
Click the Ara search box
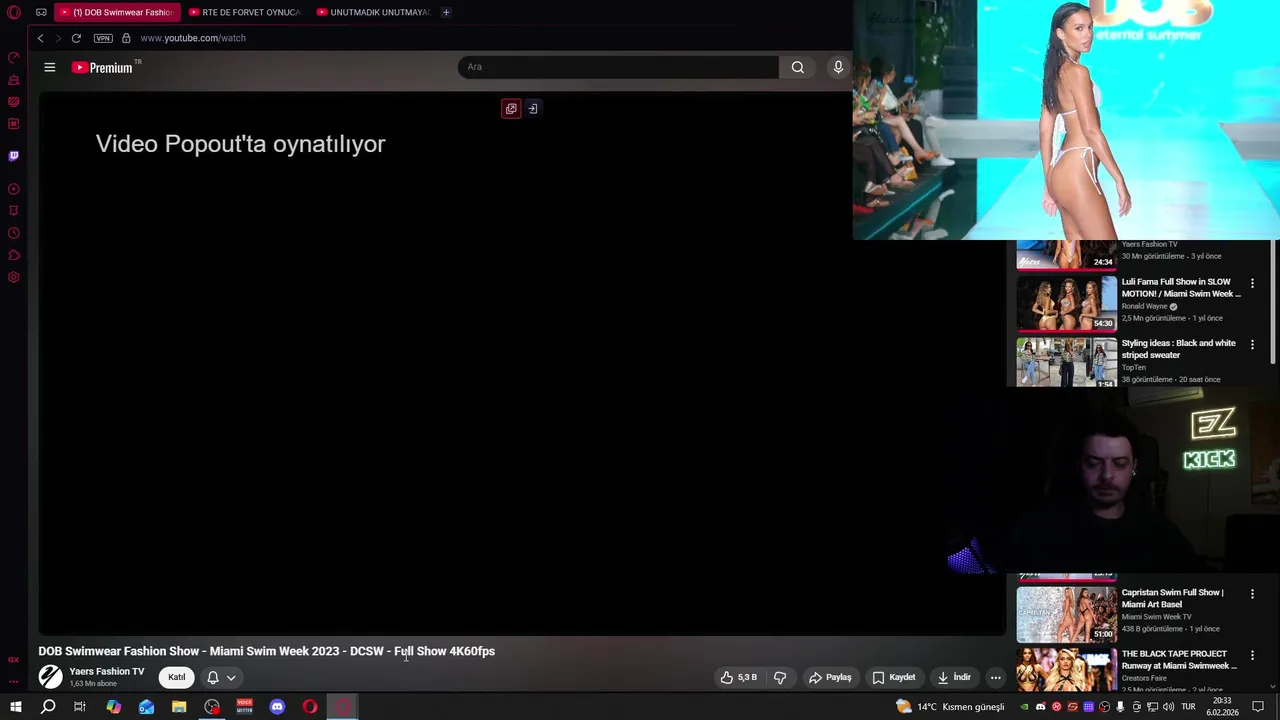tap(618, 67)
